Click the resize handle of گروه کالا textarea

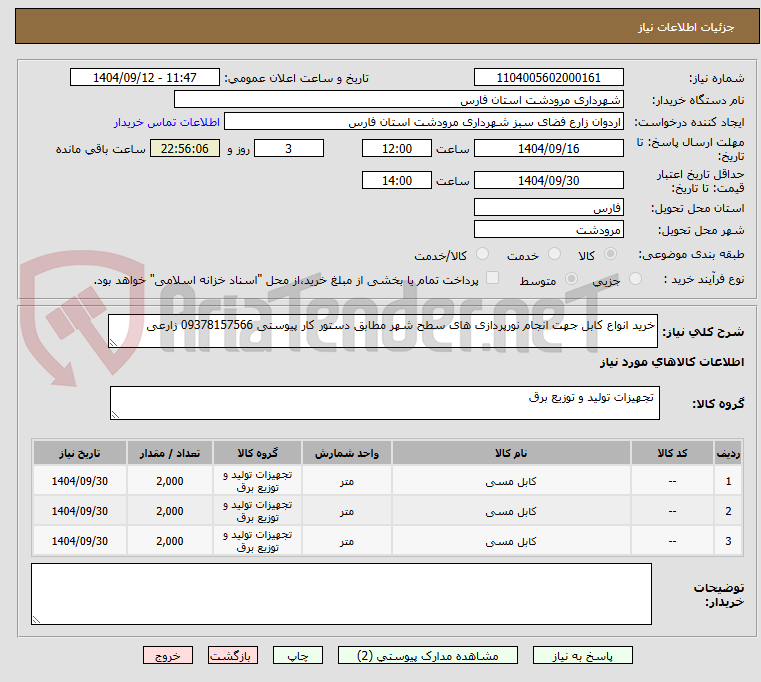115,415
